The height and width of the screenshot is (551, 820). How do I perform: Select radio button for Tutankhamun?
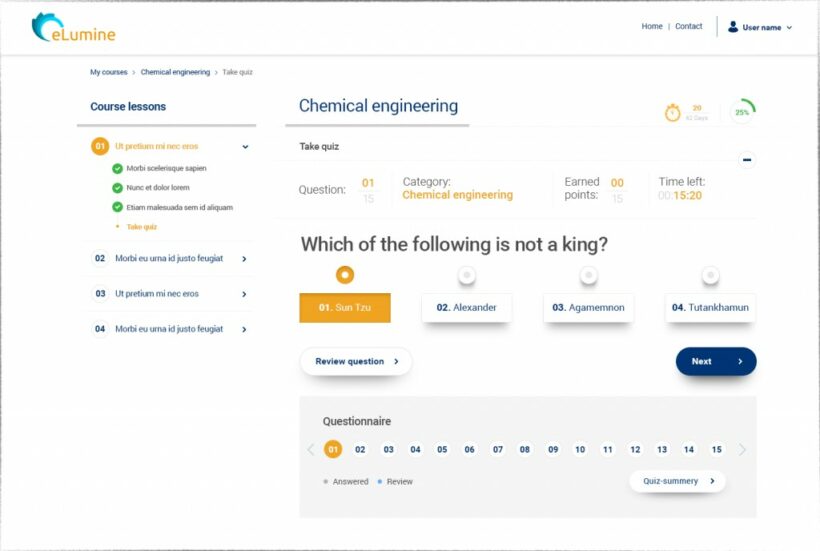pos(710,274)
